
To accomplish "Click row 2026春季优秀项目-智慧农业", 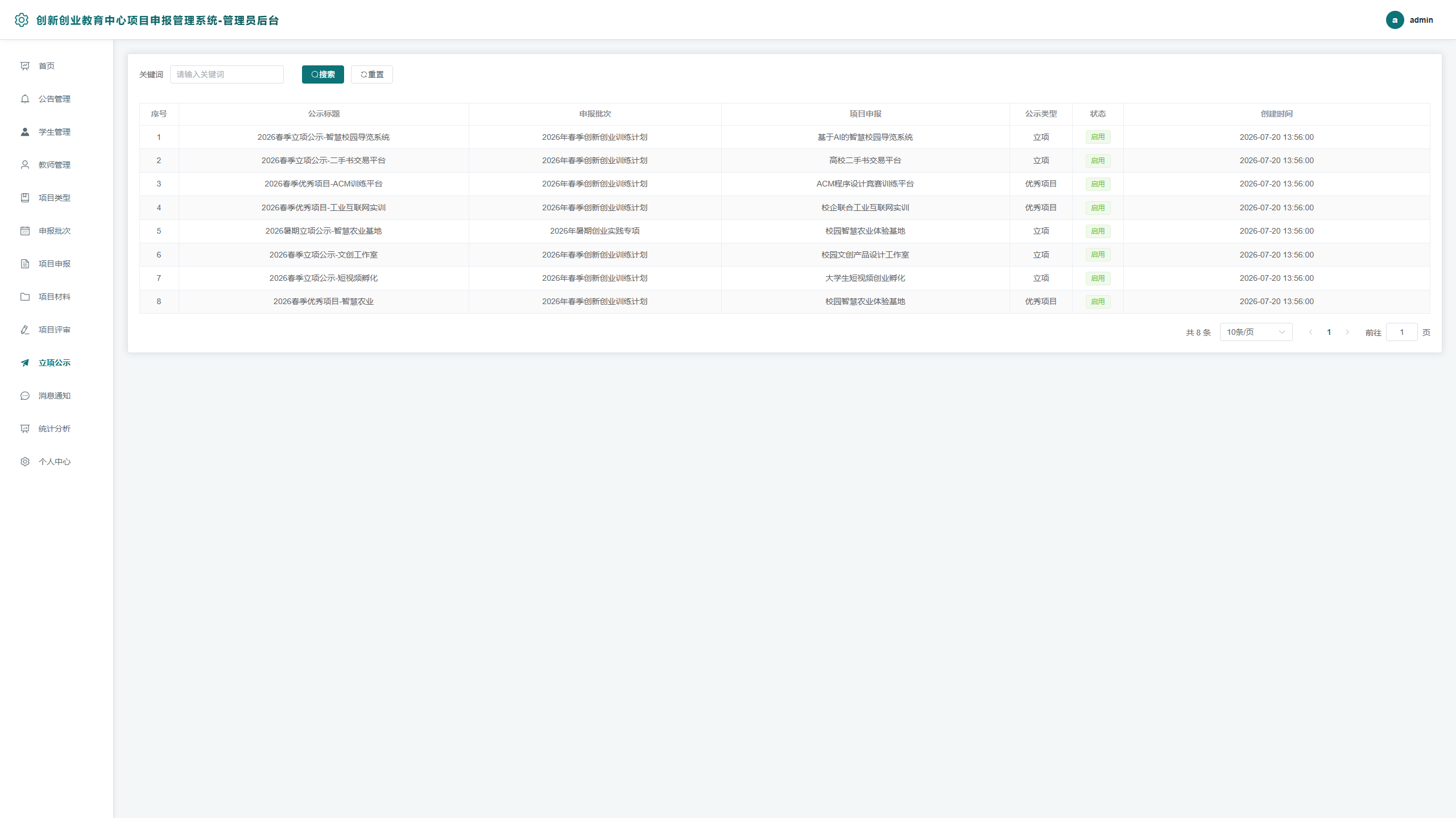I will click(784, 301).
